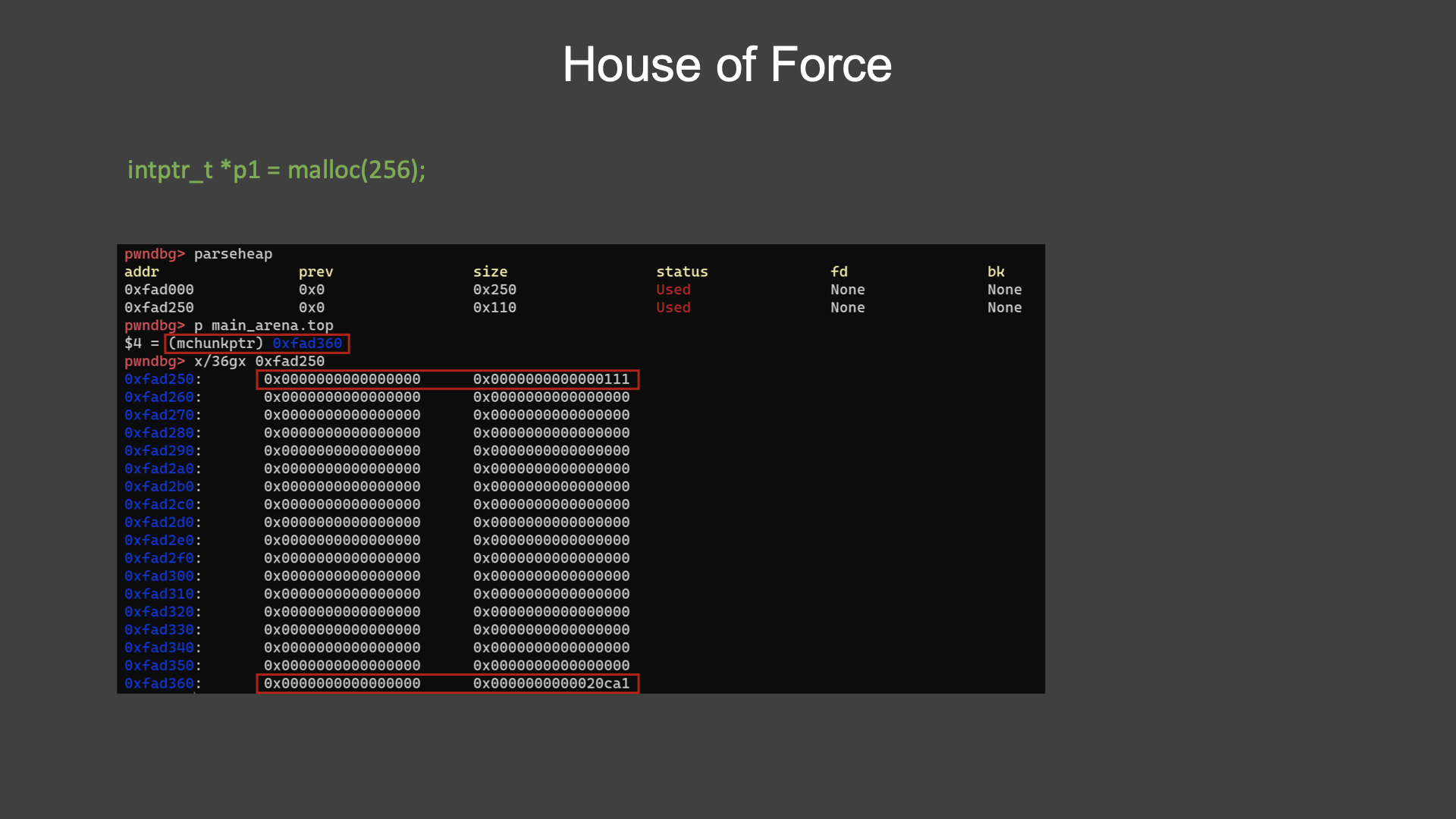Click the size value 0x110

(x=494, y=308)
